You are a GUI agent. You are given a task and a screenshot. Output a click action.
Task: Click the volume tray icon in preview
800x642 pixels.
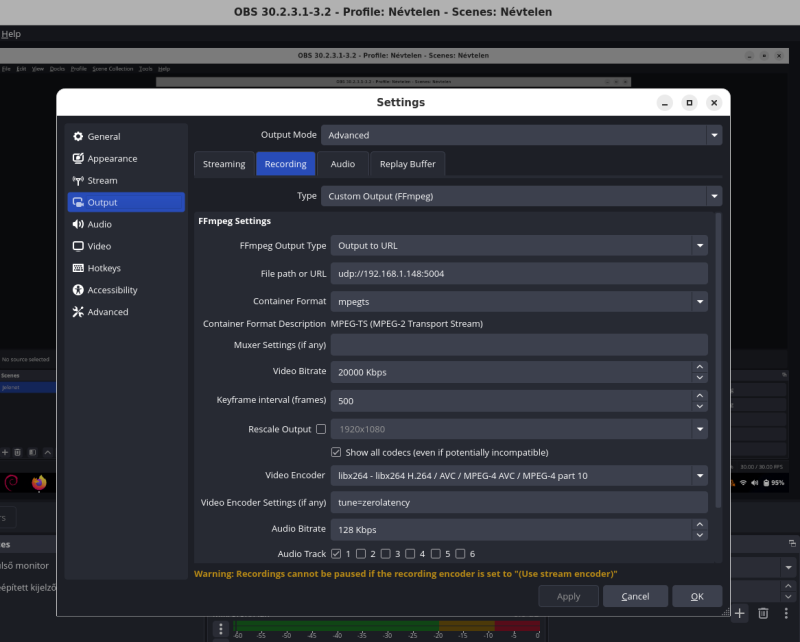tap(755, 482)
